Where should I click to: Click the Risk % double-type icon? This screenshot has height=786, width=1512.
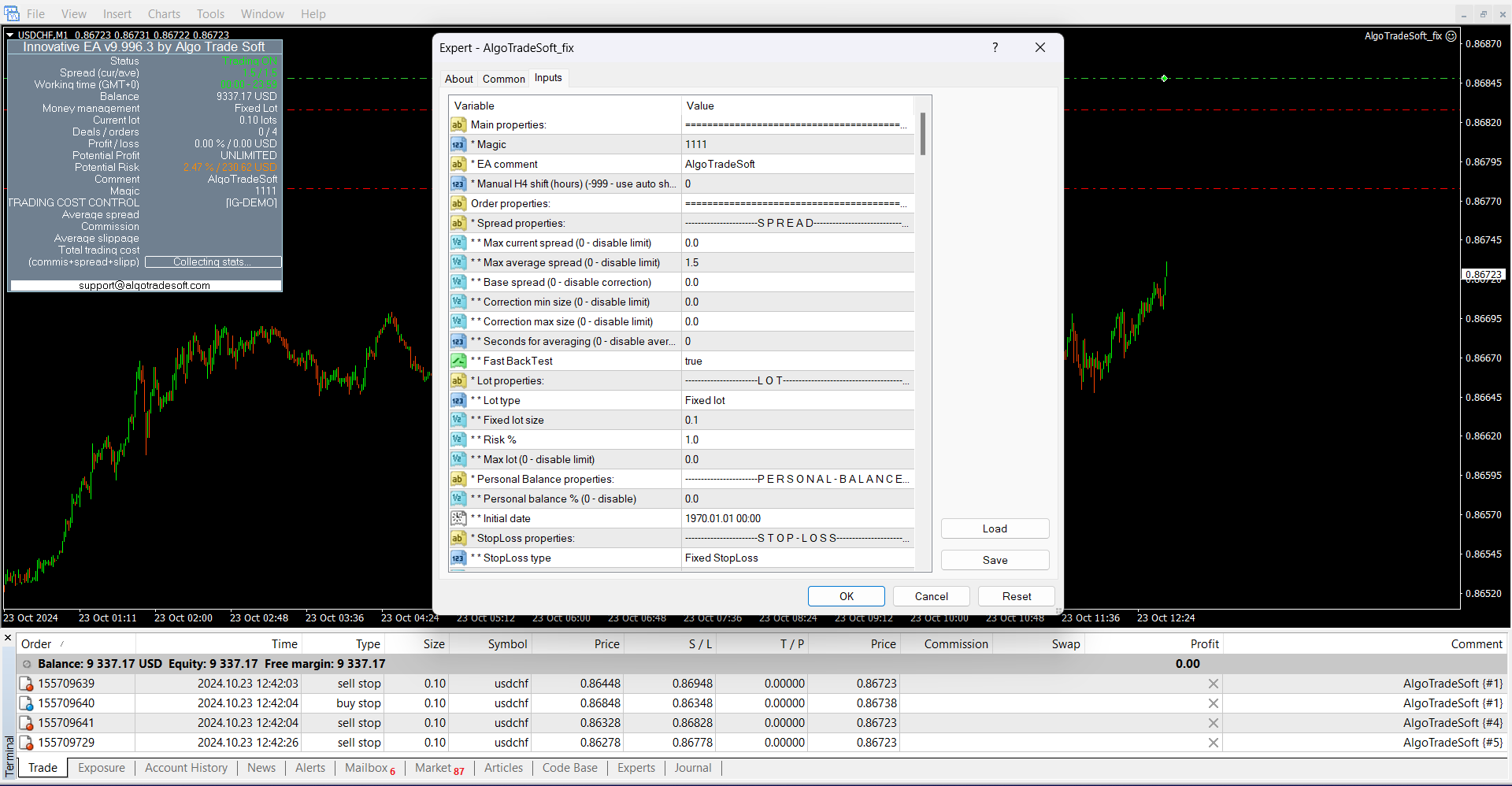(458, 440)
